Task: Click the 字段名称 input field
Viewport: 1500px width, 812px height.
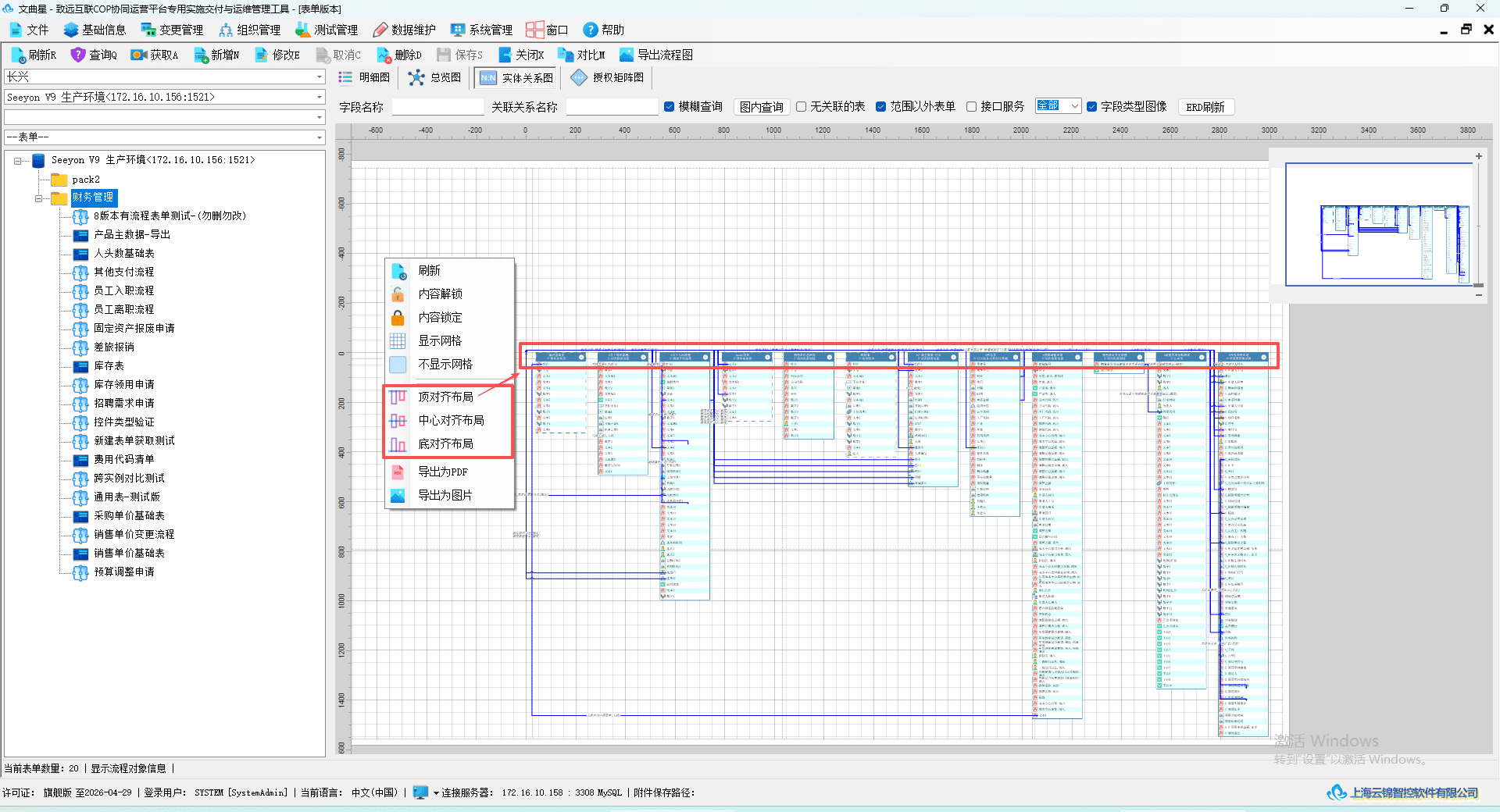Action: 438,107
